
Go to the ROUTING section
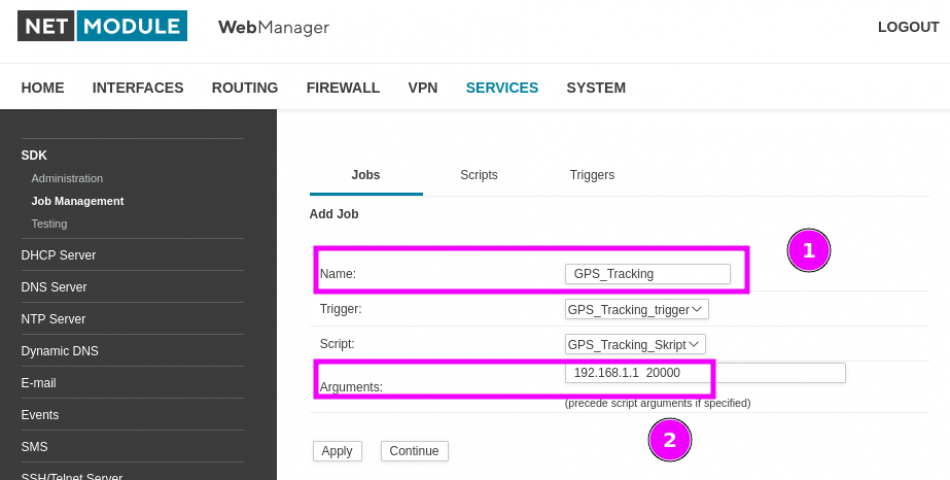point(245,88)
